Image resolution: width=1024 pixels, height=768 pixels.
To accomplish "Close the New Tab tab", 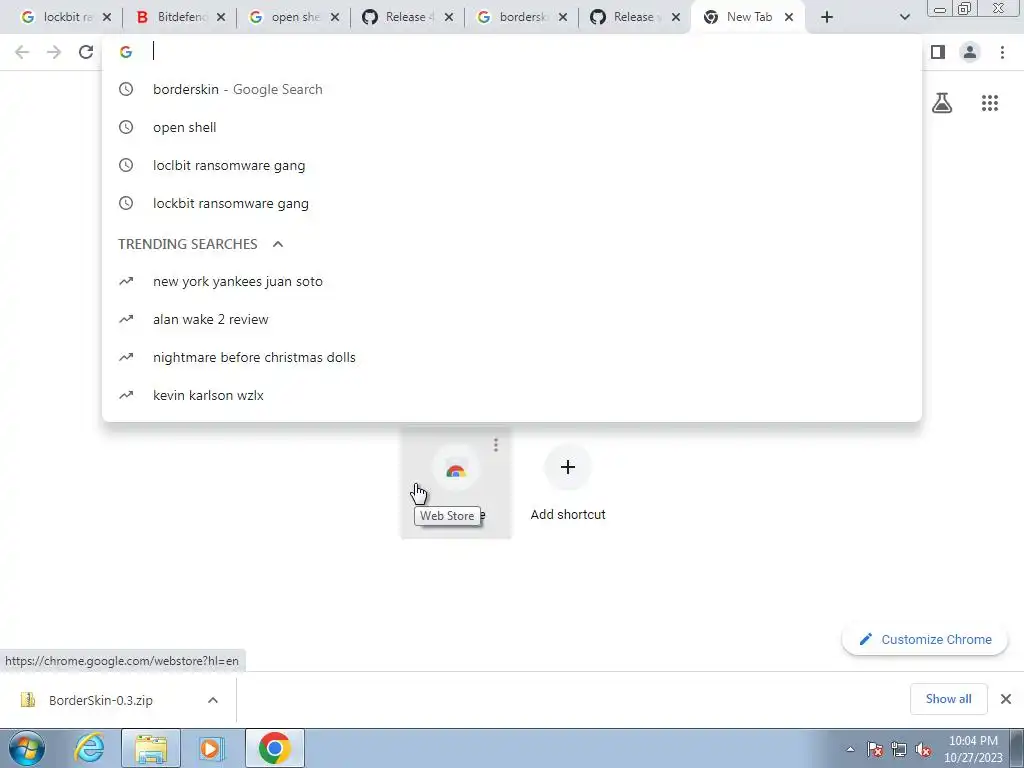I will point(789,18).
